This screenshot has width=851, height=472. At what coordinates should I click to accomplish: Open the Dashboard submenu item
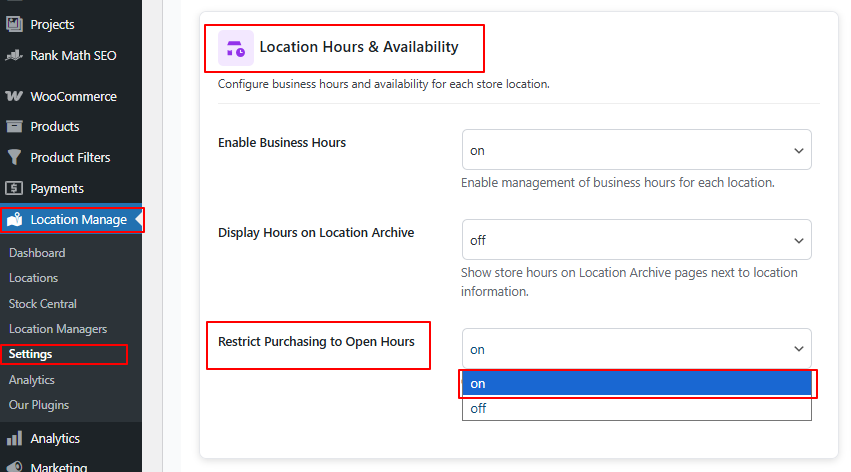[37, 253]
